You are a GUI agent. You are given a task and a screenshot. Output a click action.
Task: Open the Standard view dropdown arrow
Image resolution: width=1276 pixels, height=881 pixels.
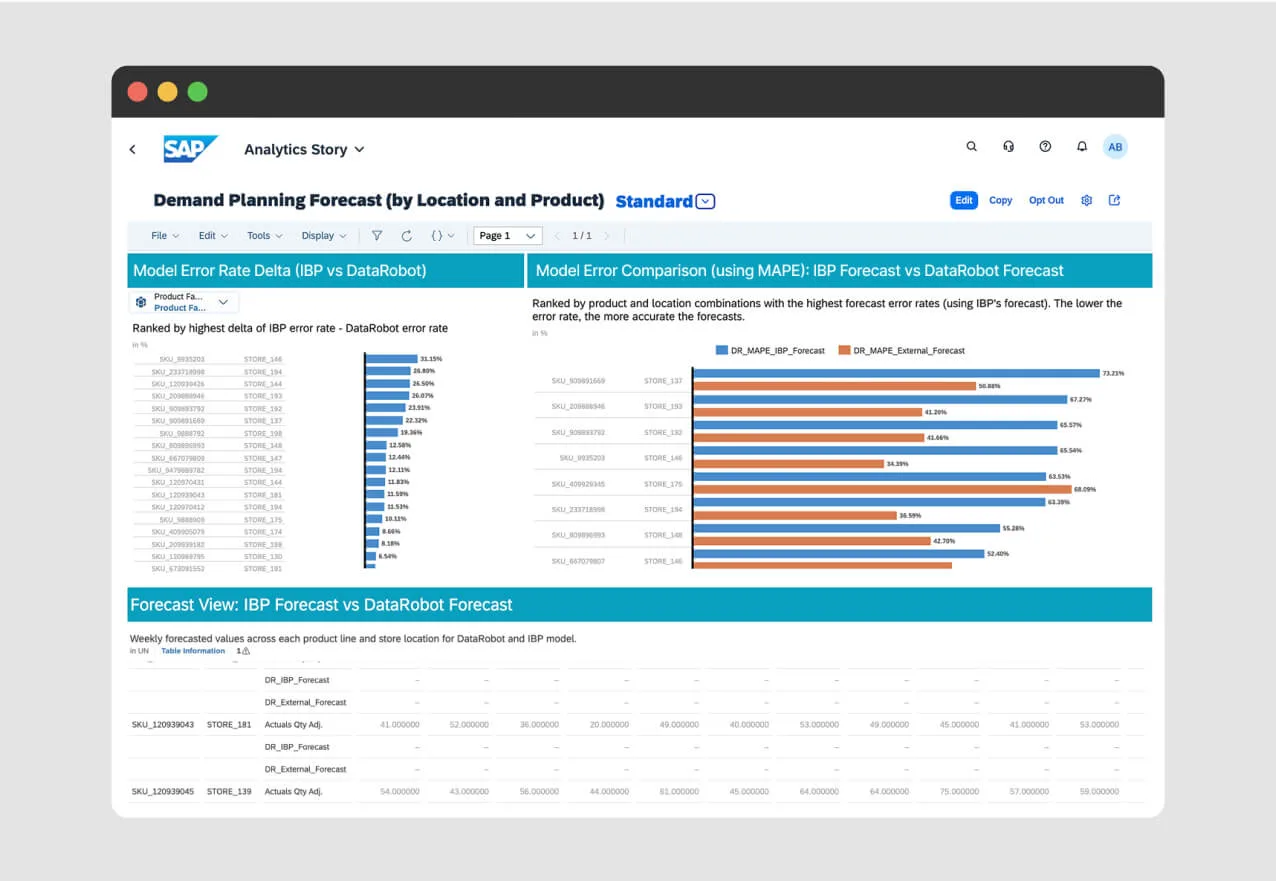[x=706, y=201]
